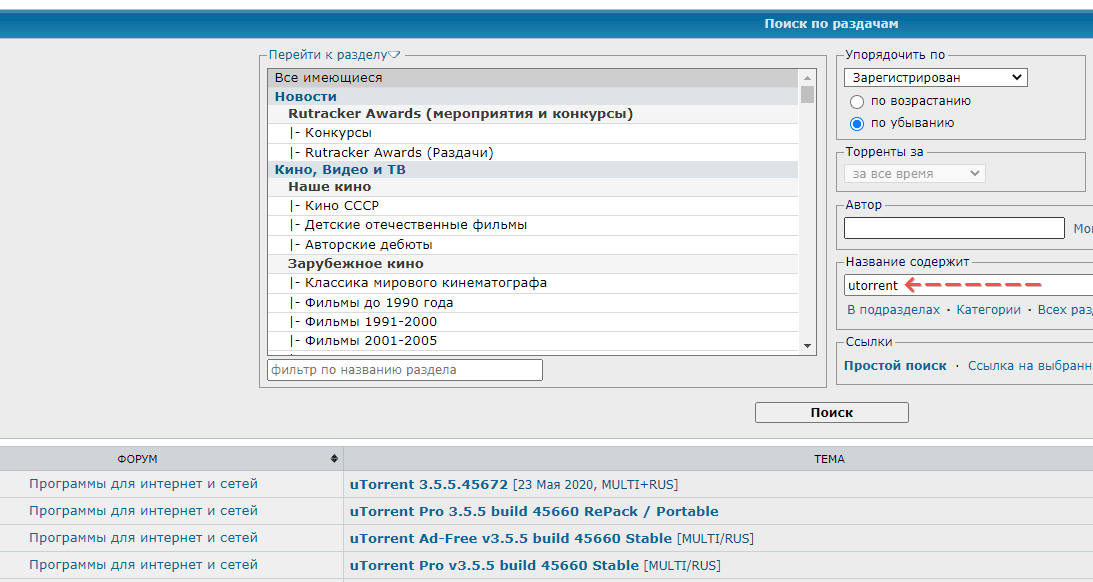Select Наше кино section
This screenshot has width=1093, height=582.
pos(533,187)
